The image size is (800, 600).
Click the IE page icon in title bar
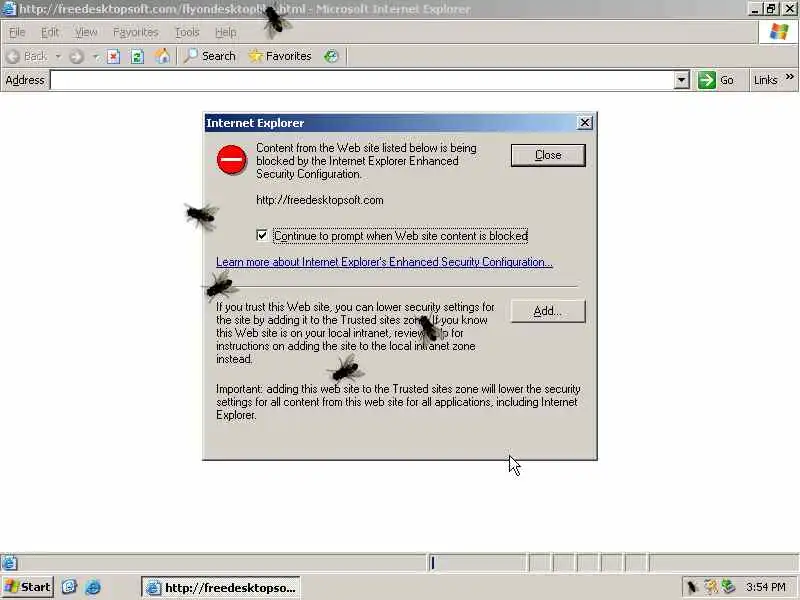pyautogui.click(x=9, y=9)
